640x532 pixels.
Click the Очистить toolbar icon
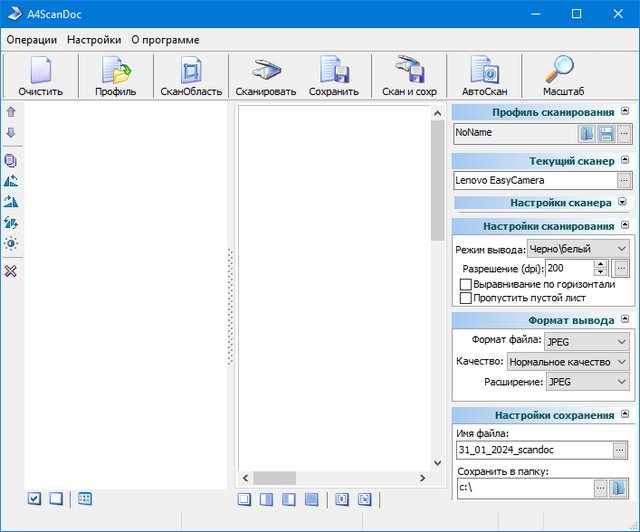click(40, 76)
